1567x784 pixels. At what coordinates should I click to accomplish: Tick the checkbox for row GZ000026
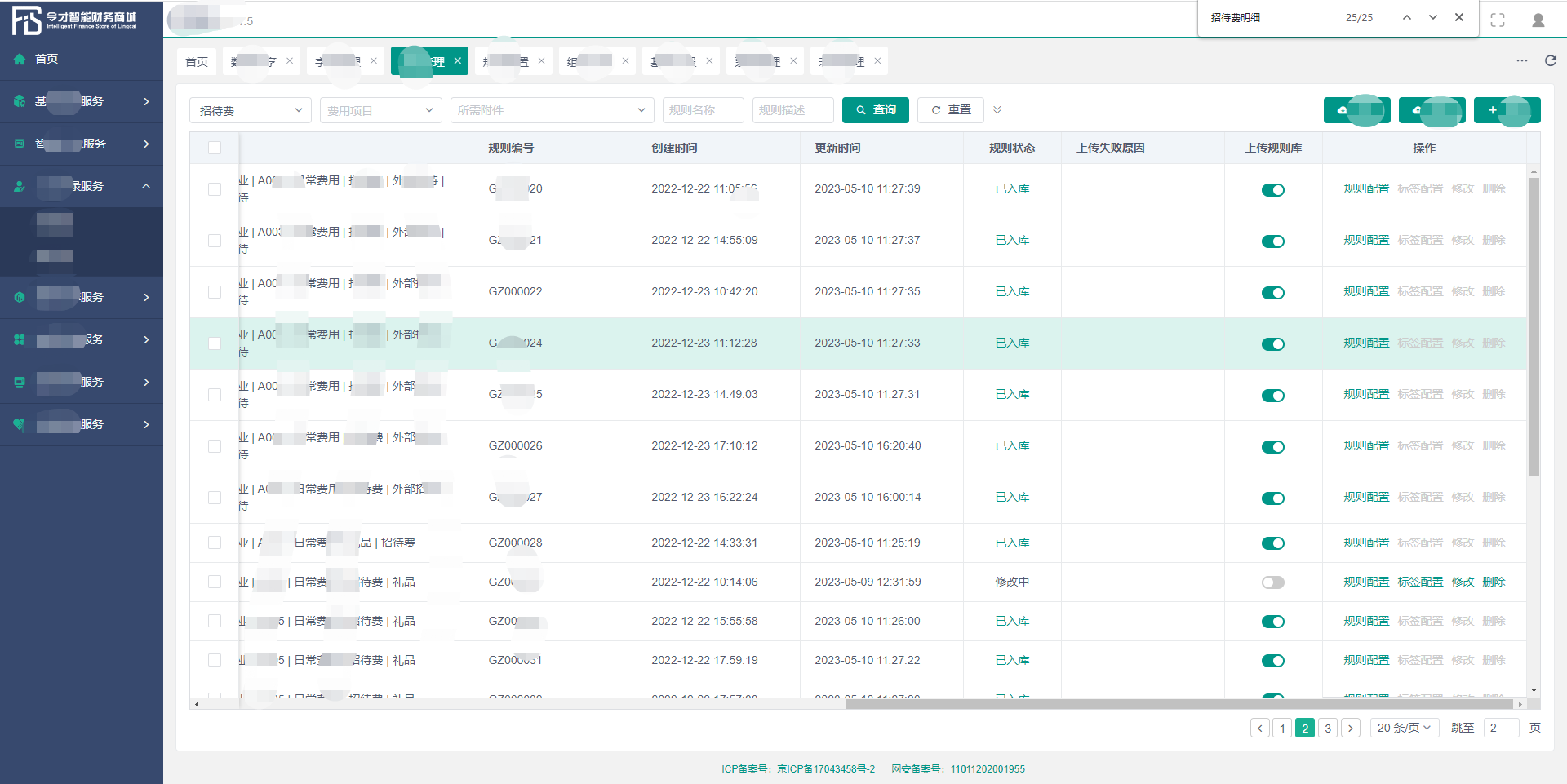pyautogui.click(x=215, y=446)
